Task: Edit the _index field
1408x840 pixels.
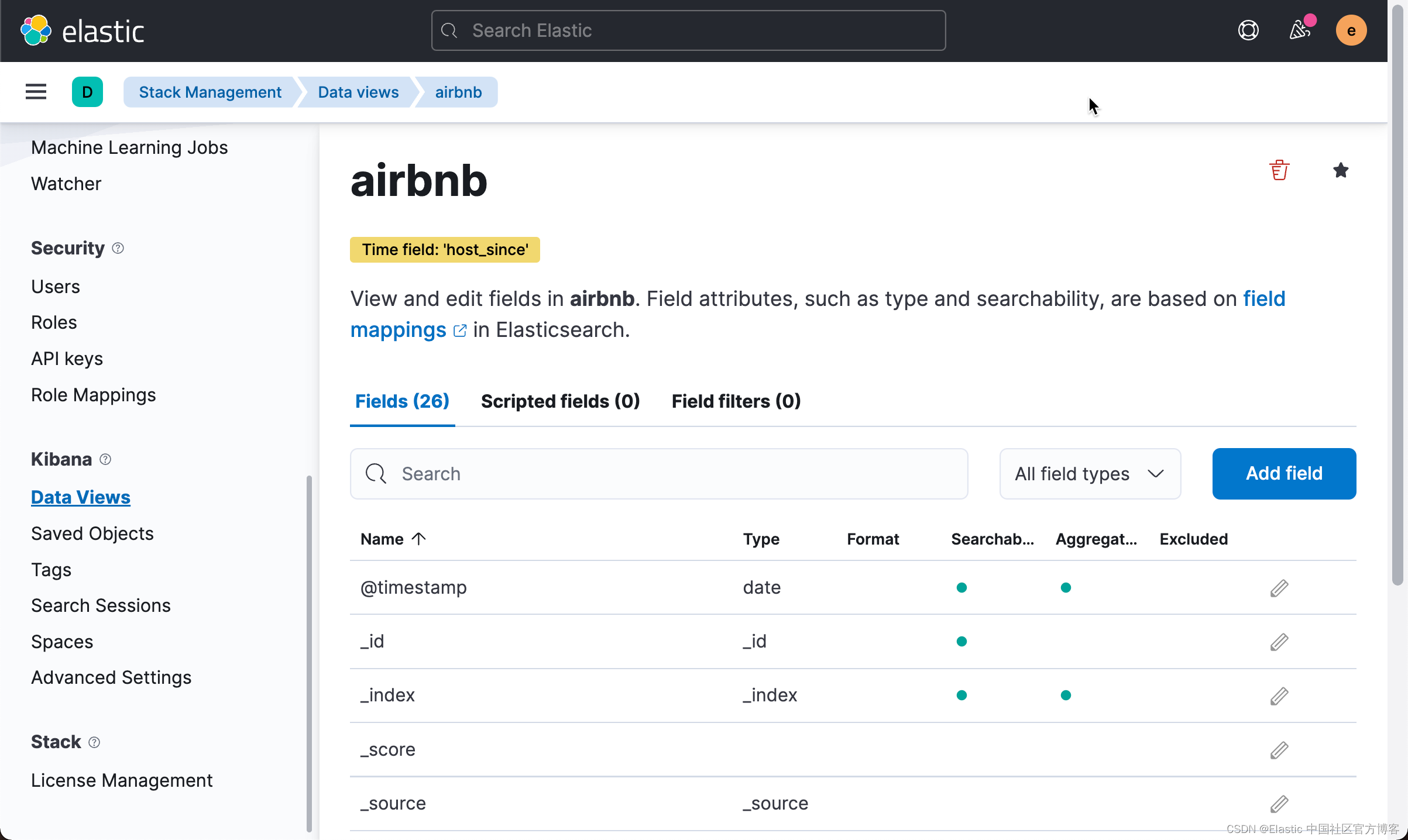Action: [x=1279, y=696]
